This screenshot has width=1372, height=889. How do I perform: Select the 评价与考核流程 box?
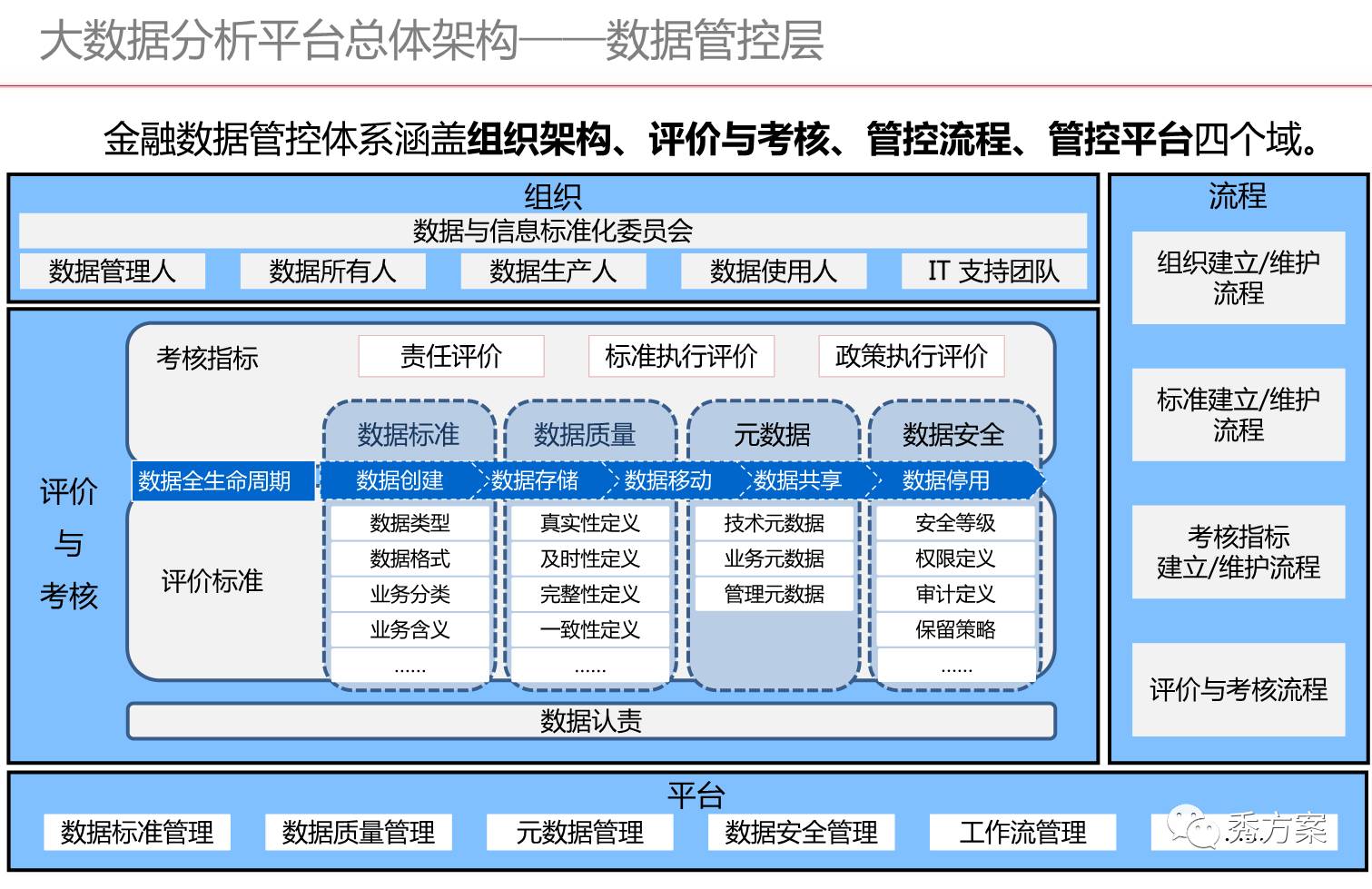coord(1239,689)
